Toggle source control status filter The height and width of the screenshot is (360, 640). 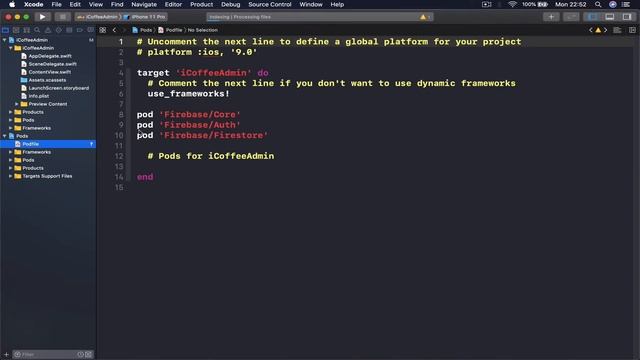point(88,354)
